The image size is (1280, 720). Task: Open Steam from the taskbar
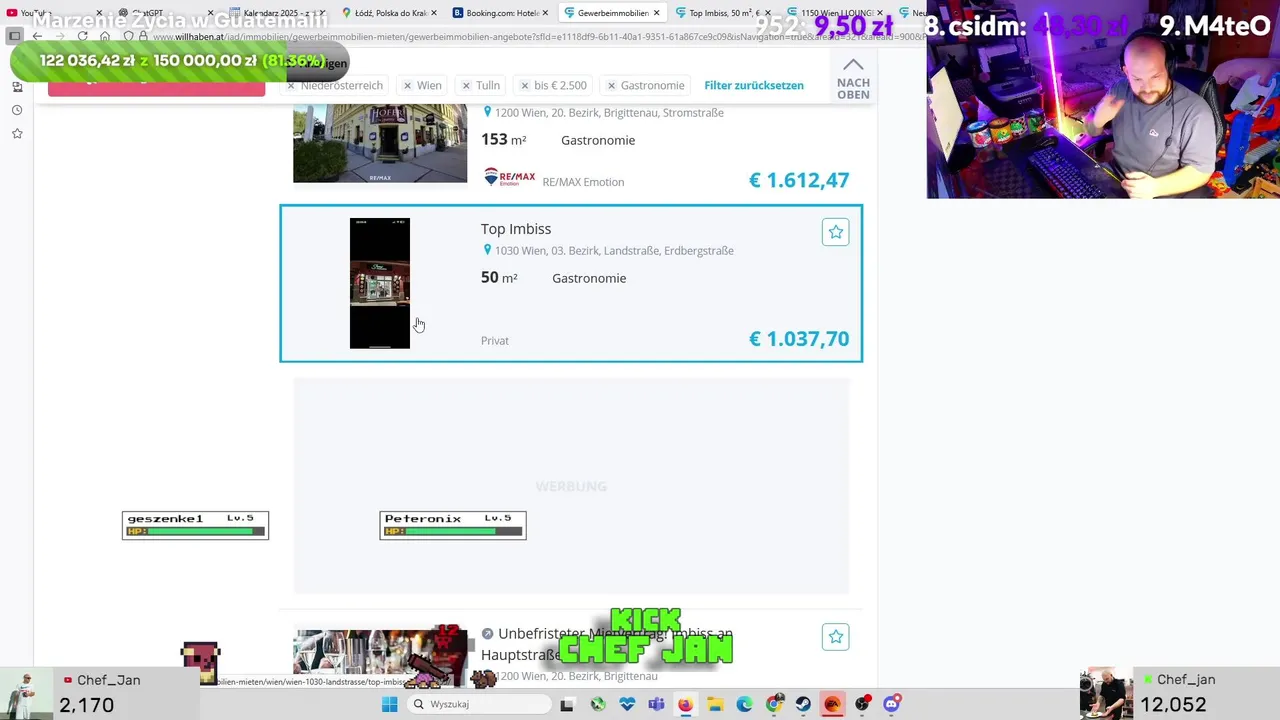click(803, 704)
